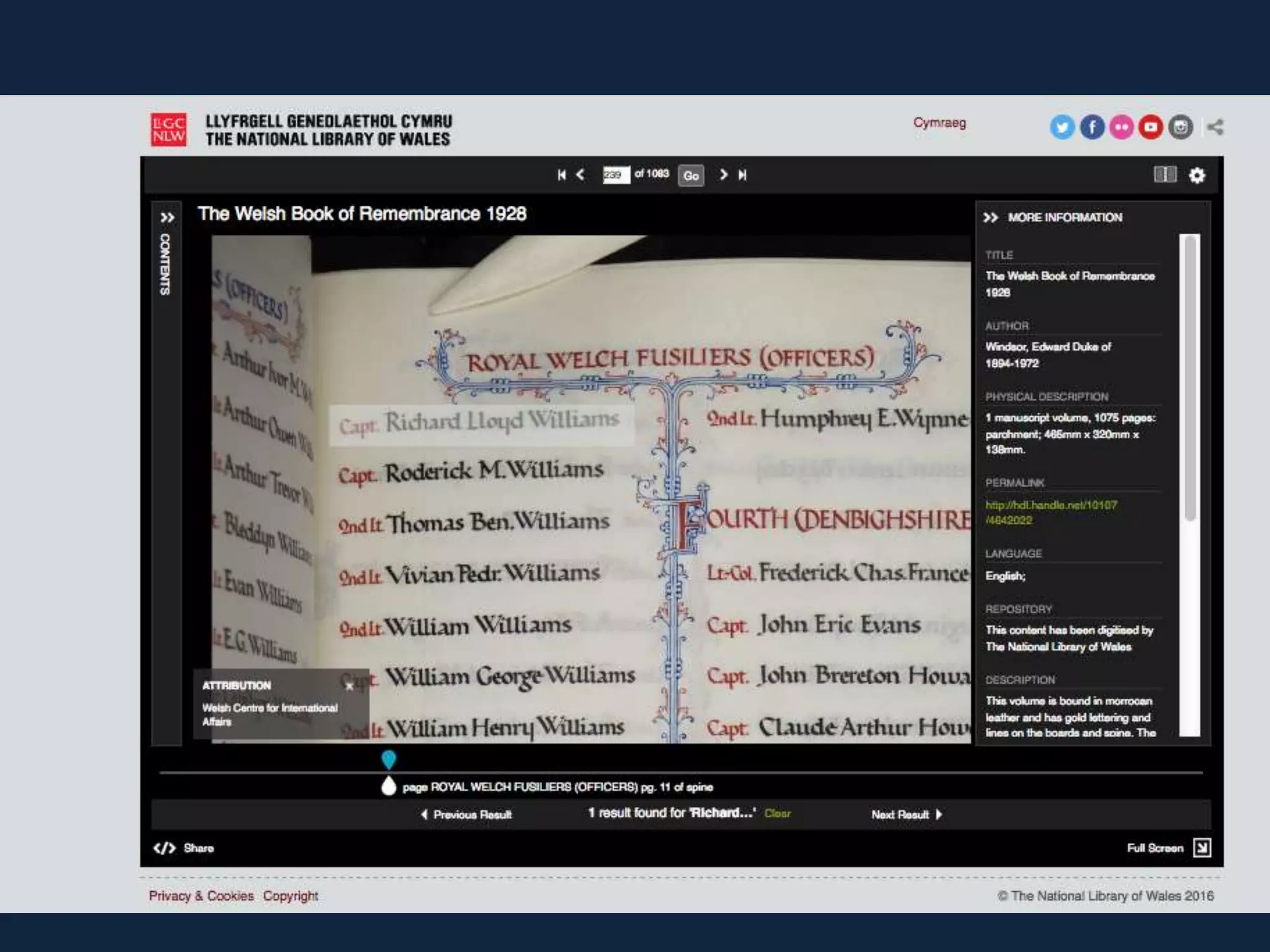Viewport: 1270px width, 952px height.
Task: Toggle two-page view mode icon
Action: [x=1165, y=175]
